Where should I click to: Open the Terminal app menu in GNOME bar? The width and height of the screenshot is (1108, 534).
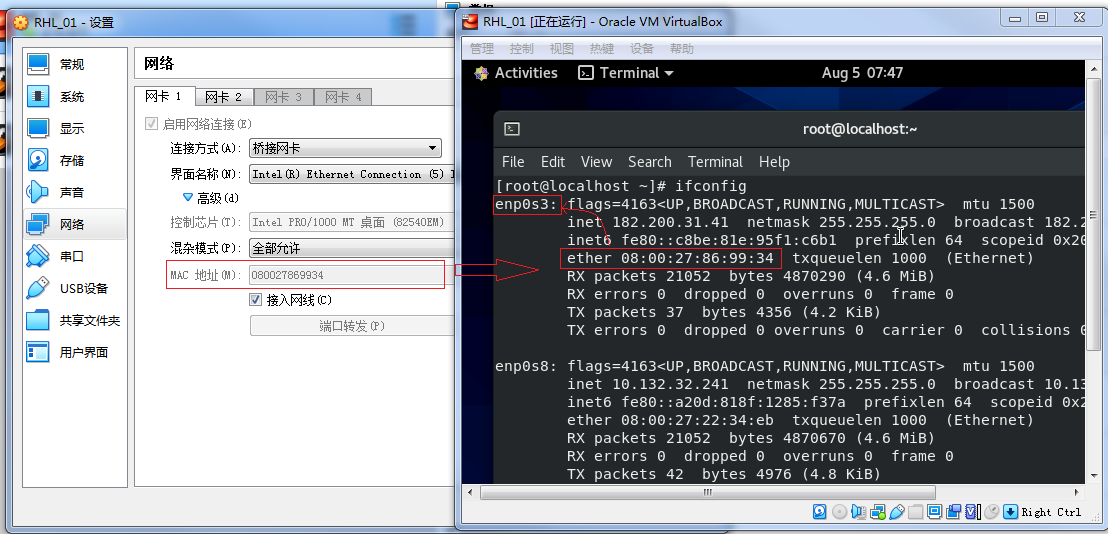pyautogui.click(x=625, y=73)
